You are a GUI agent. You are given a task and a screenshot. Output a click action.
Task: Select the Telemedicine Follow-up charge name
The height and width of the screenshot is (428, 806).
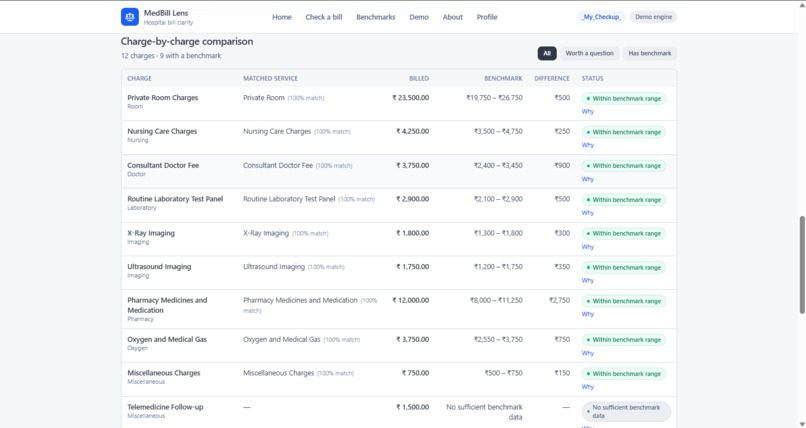pyautogui.click(x=166, y=407)
